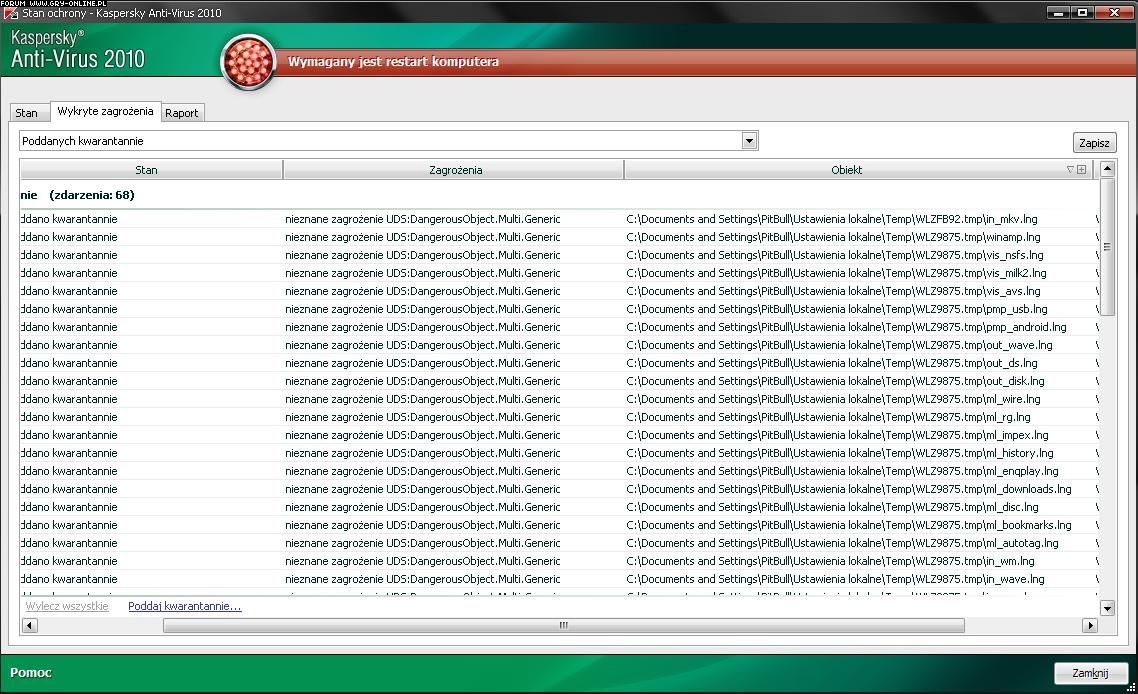The width and height of the screenshot is (1138, 694).
Task: Click the quarantine status in the in_mkv.lng row
Action: 69,219
